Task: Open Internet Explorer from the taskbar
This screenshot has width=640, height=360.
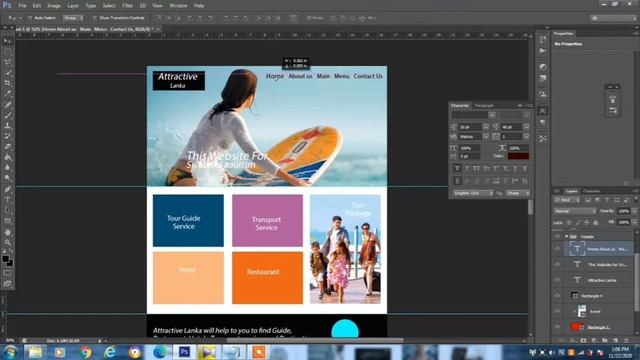Action: coord(110,352)
